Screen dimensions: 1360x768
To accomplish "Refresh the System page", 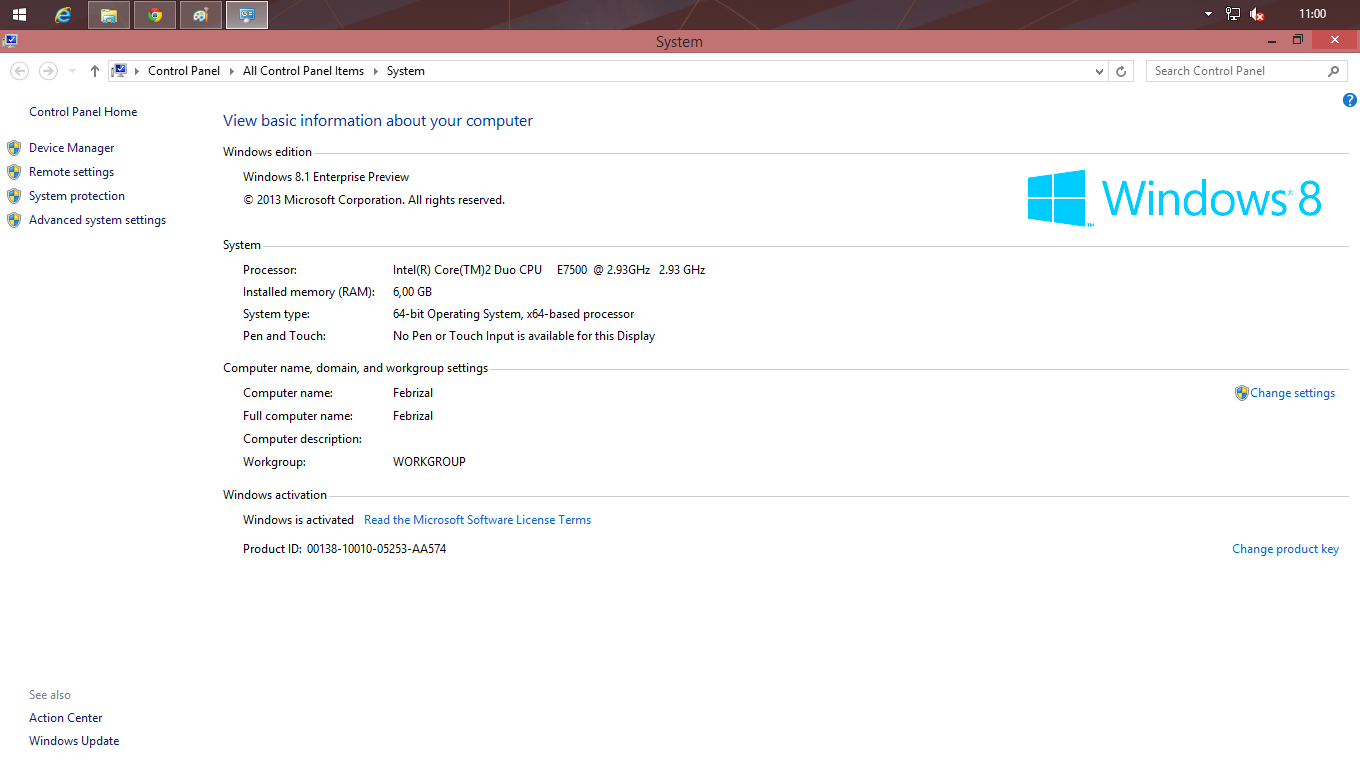I will tap(1121, 71).
